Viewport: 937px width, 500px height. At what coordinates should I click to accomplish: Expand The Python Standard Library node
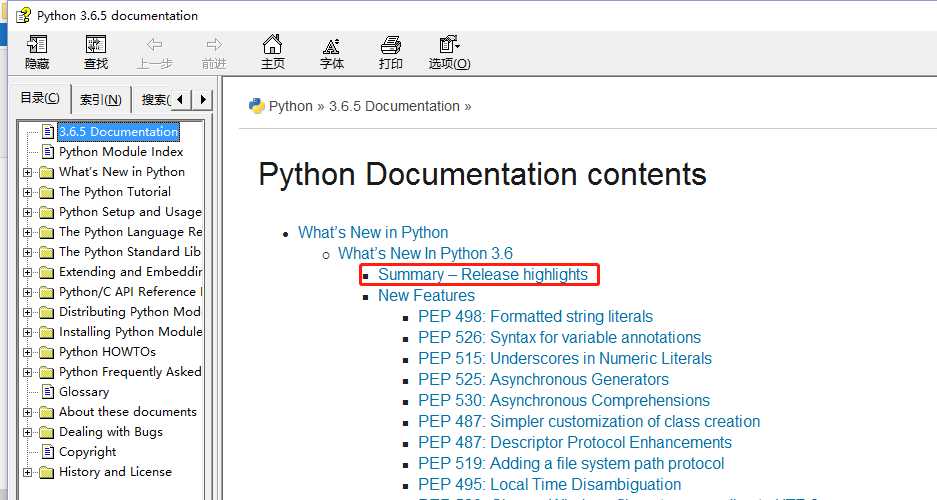pyautogui.click(x=27, y=252)
